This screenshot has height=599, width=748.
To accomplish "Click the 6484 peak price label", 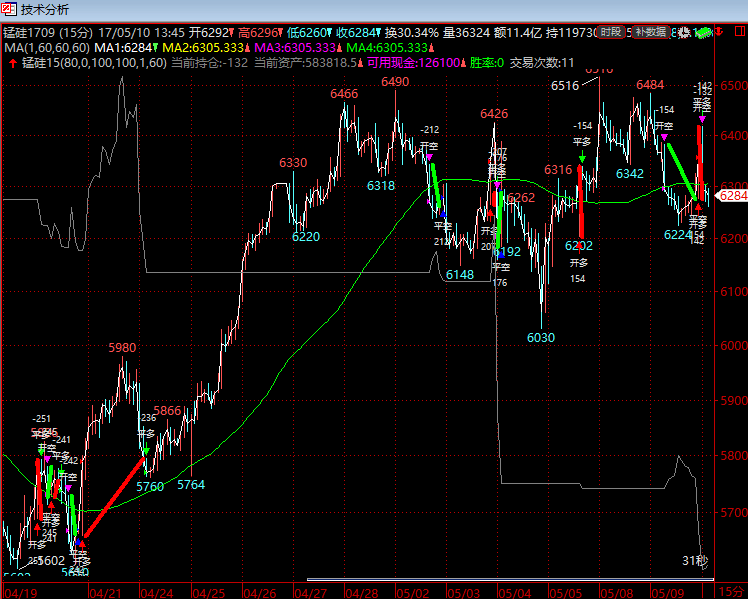I will 650,85.
